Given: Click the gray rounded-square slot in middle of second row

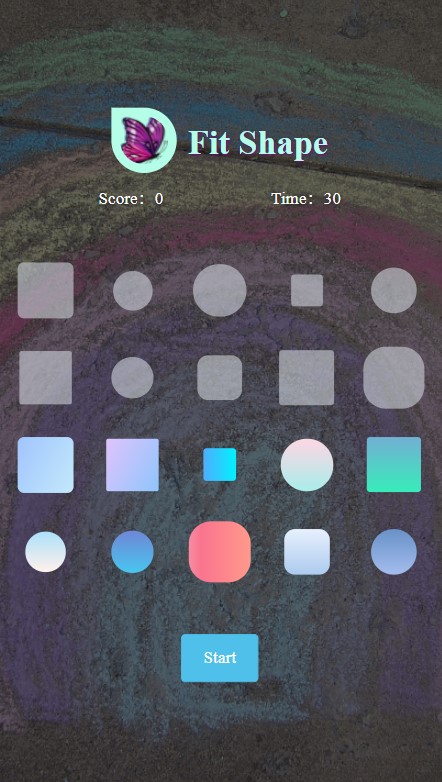Looking at the screenshot, I should point(220,378).
